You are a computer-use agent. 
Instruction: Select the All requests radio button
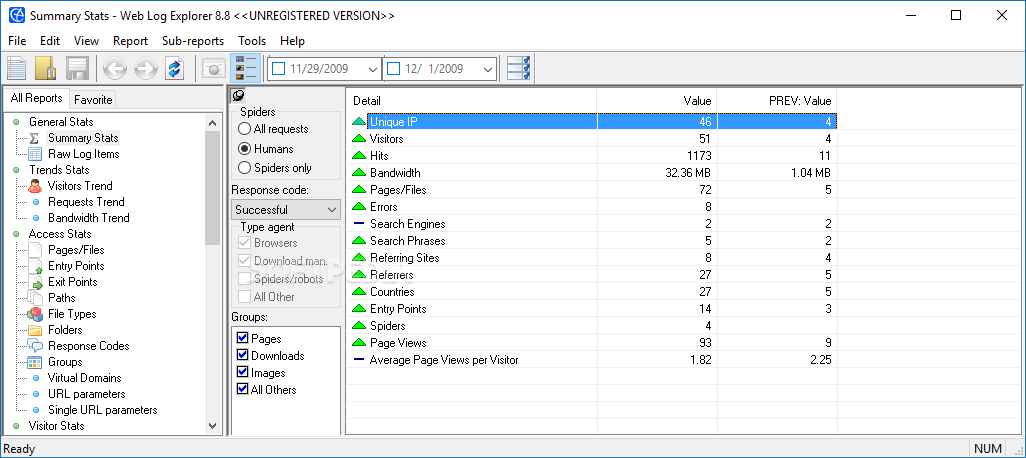[x=245, y=129]
